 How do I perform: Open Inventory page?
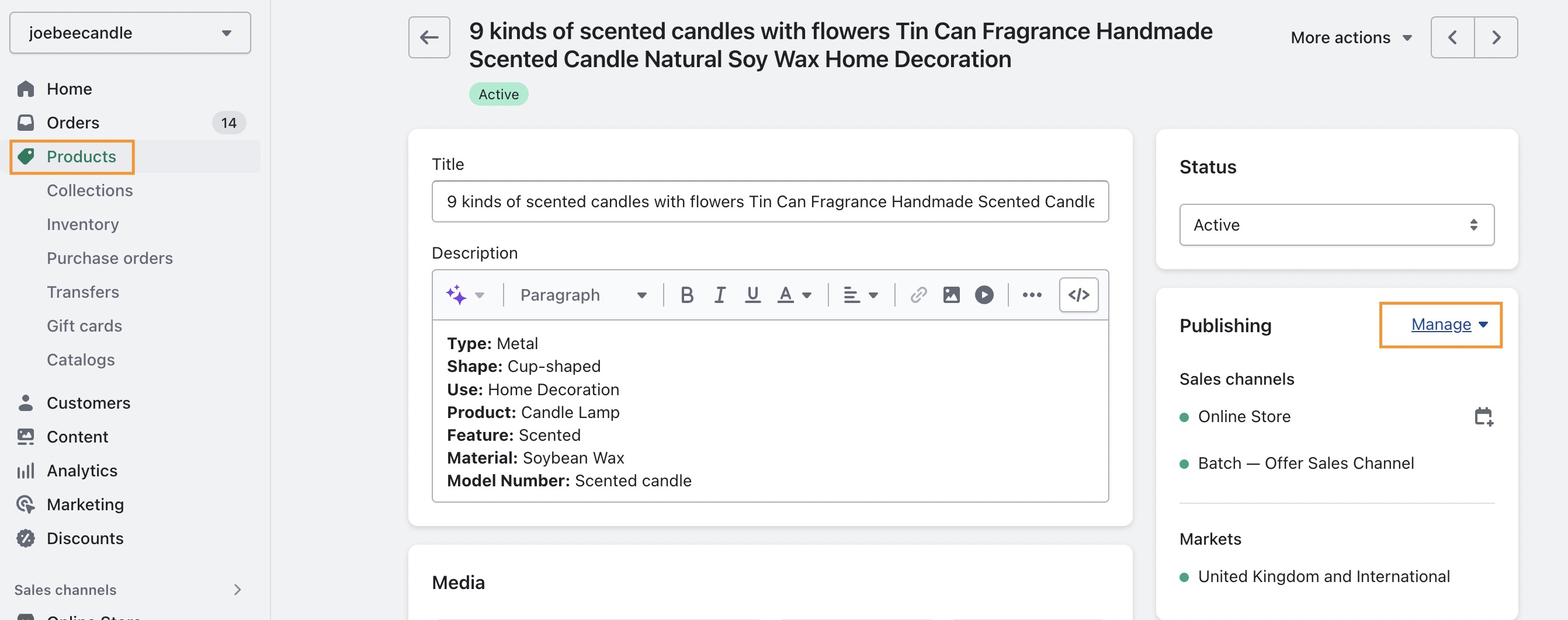[x=82, y=225]
